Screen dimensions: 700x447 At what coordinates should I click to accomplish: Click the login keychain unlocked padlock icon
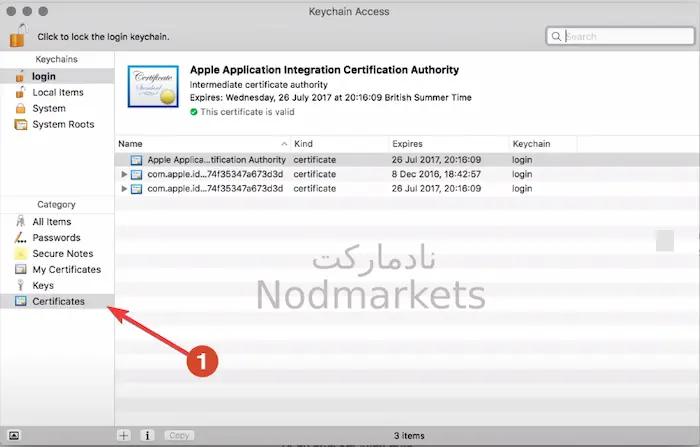tap(20, 76)
